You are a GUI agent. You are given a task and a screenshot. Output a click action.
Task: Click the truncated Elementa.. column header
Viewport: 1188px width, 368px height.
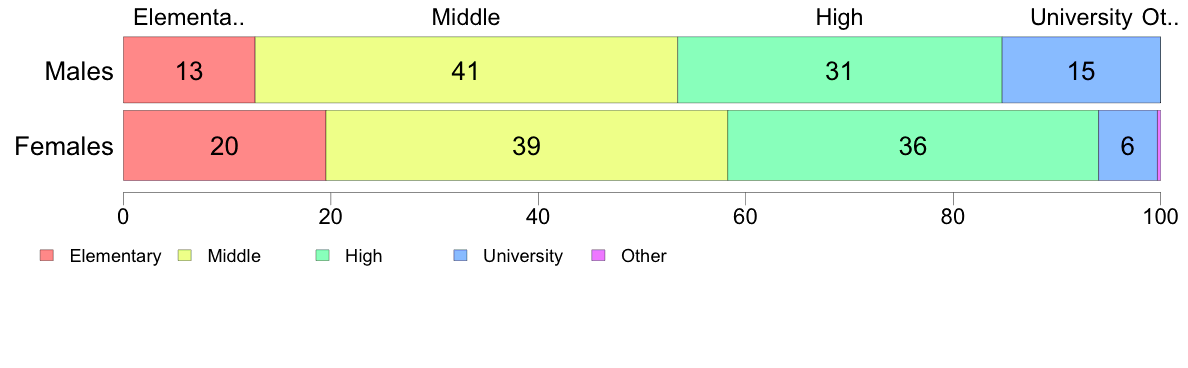point(189,17)
